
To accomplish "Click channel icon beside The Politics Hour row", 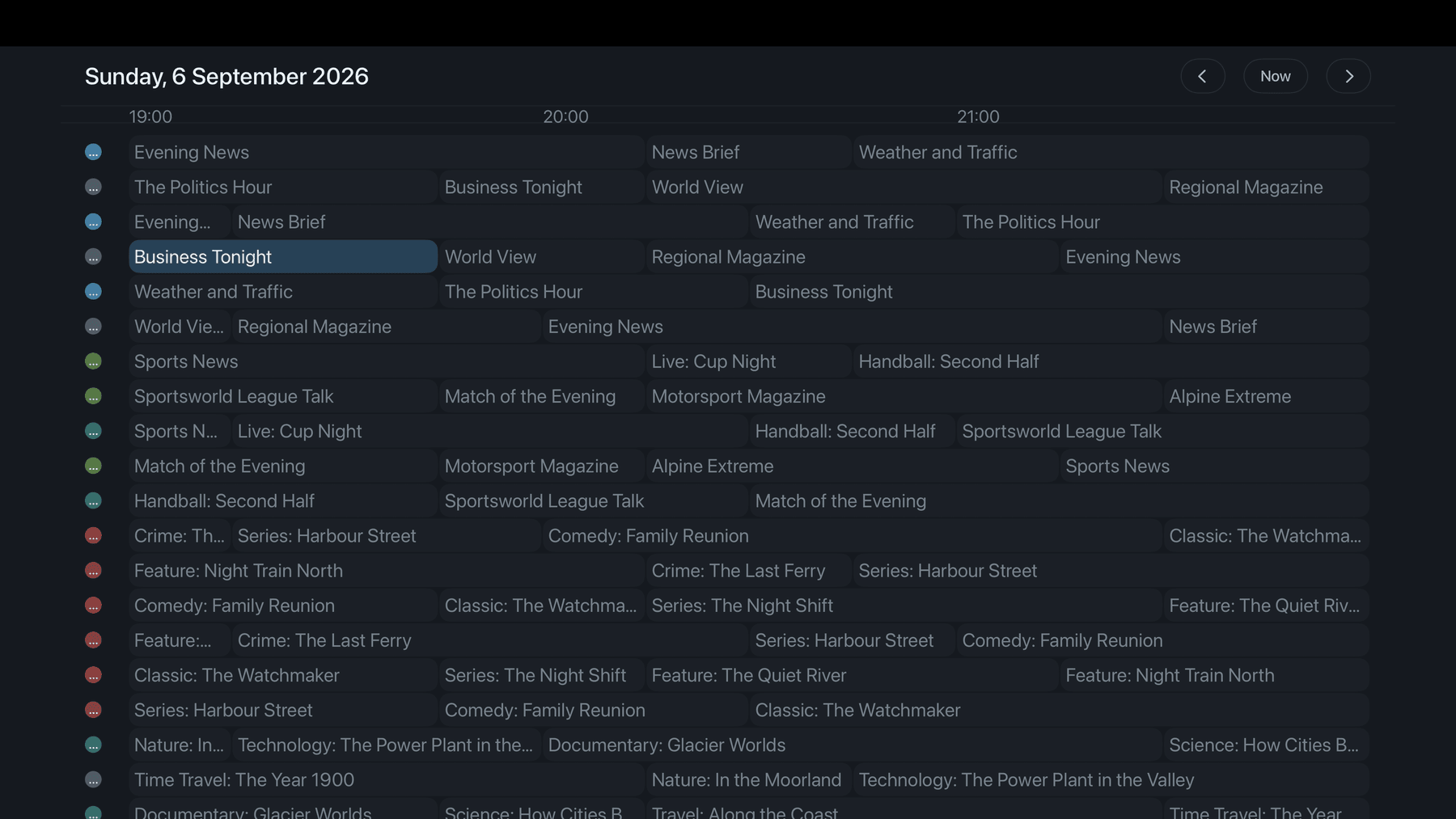I will pos(93,187).
